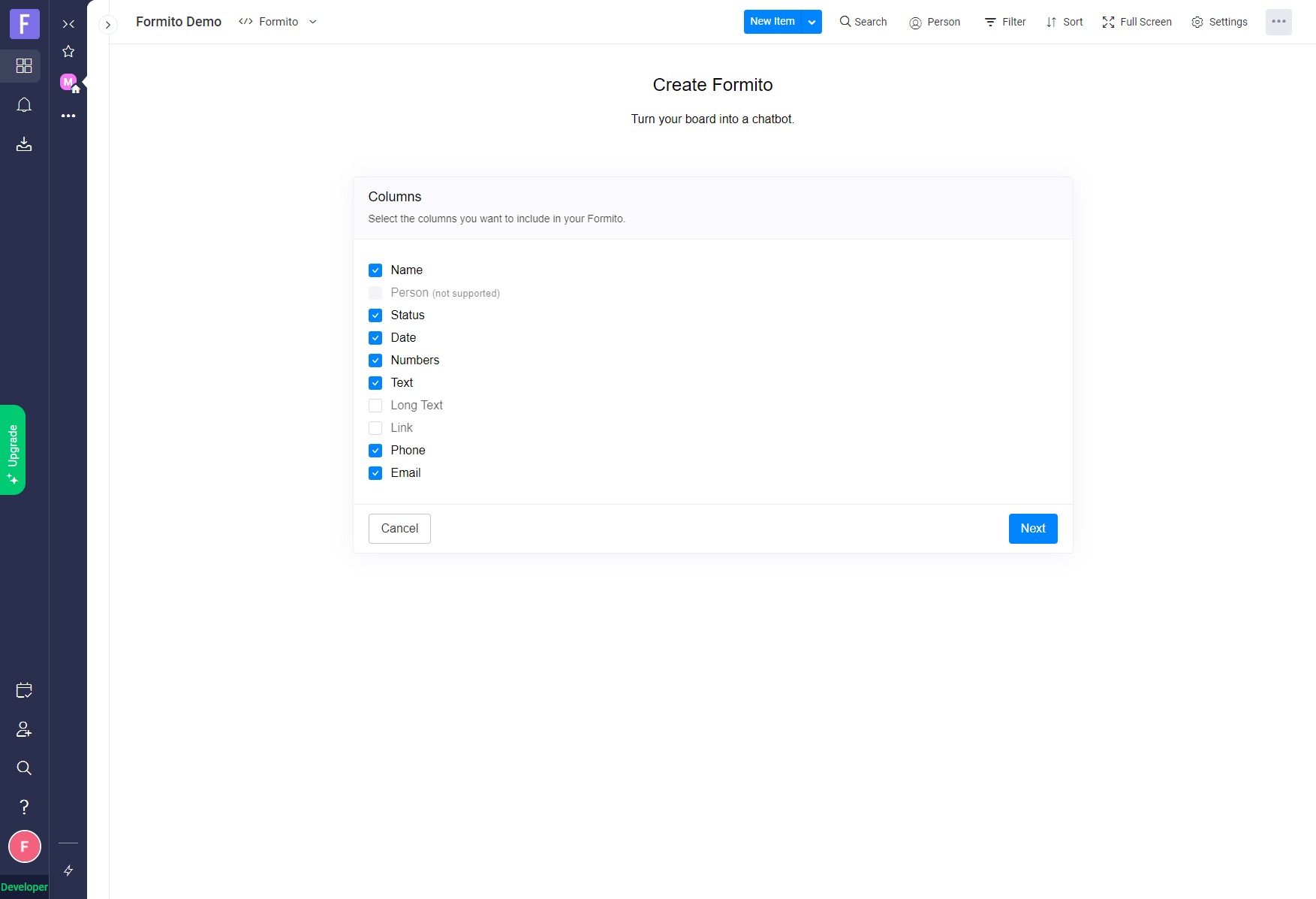The width and height of the screenshot is (1316, 899).
Task: Open the Filter option
Action: [x=1004, y=22]
